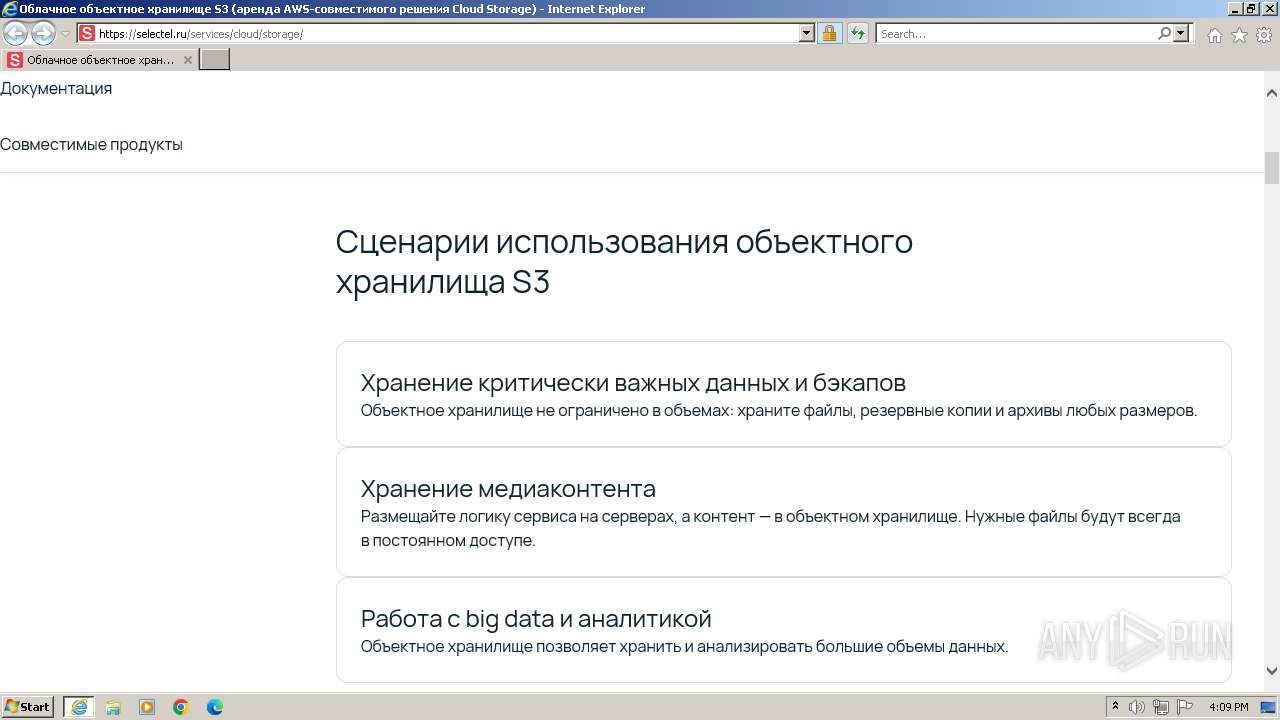Click the vertical scrollbar thumb
Screen dimensions: 1280x720
pos(1272,167)
